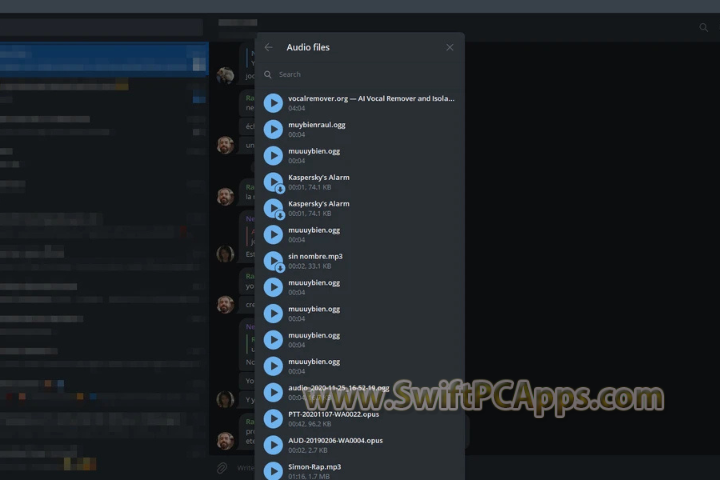Open chat search with top-right magnifier icon
Screen dimensions: 720x480
703,28
